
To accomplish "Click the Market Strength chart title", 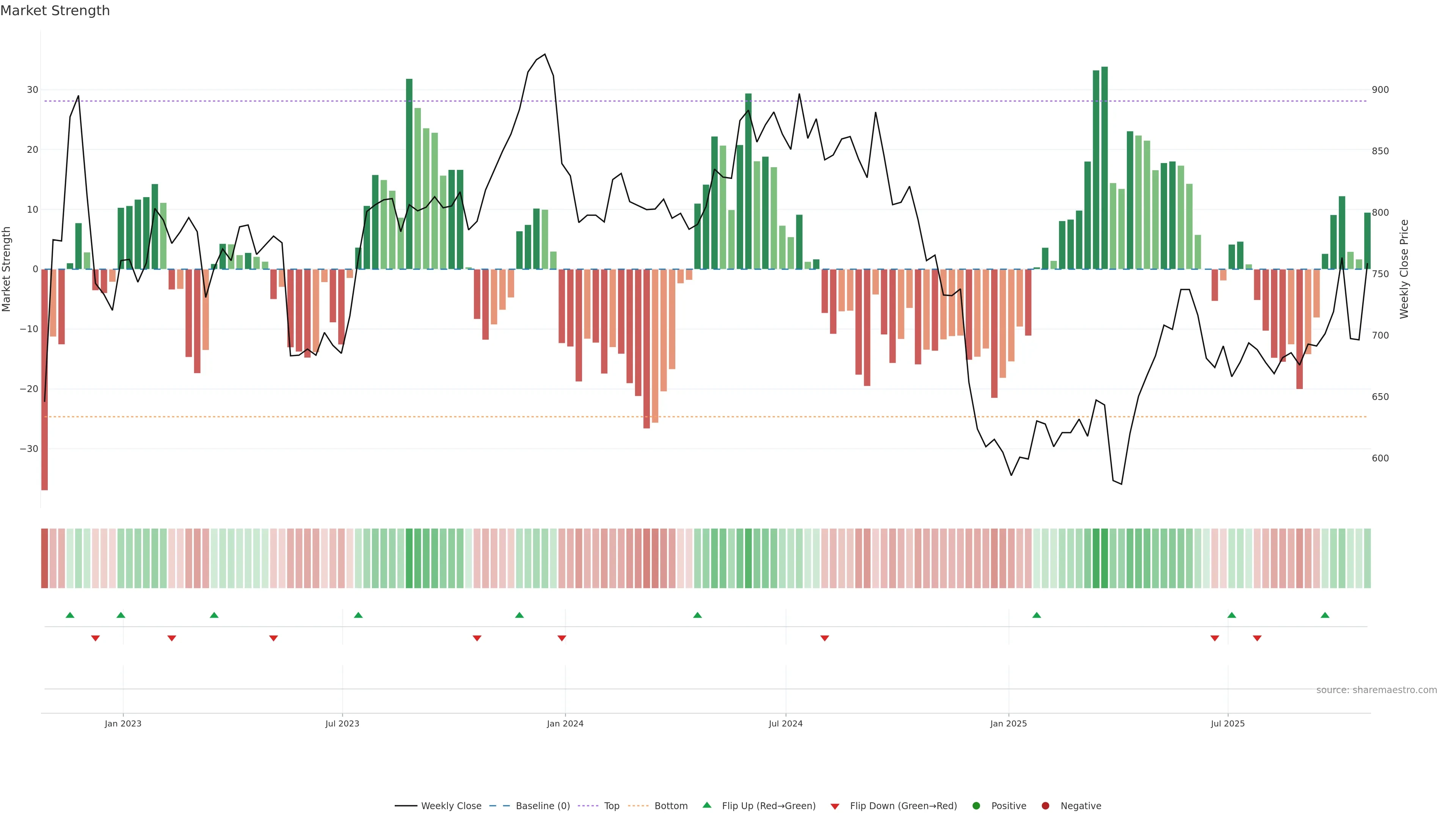I will coord(55,11).
